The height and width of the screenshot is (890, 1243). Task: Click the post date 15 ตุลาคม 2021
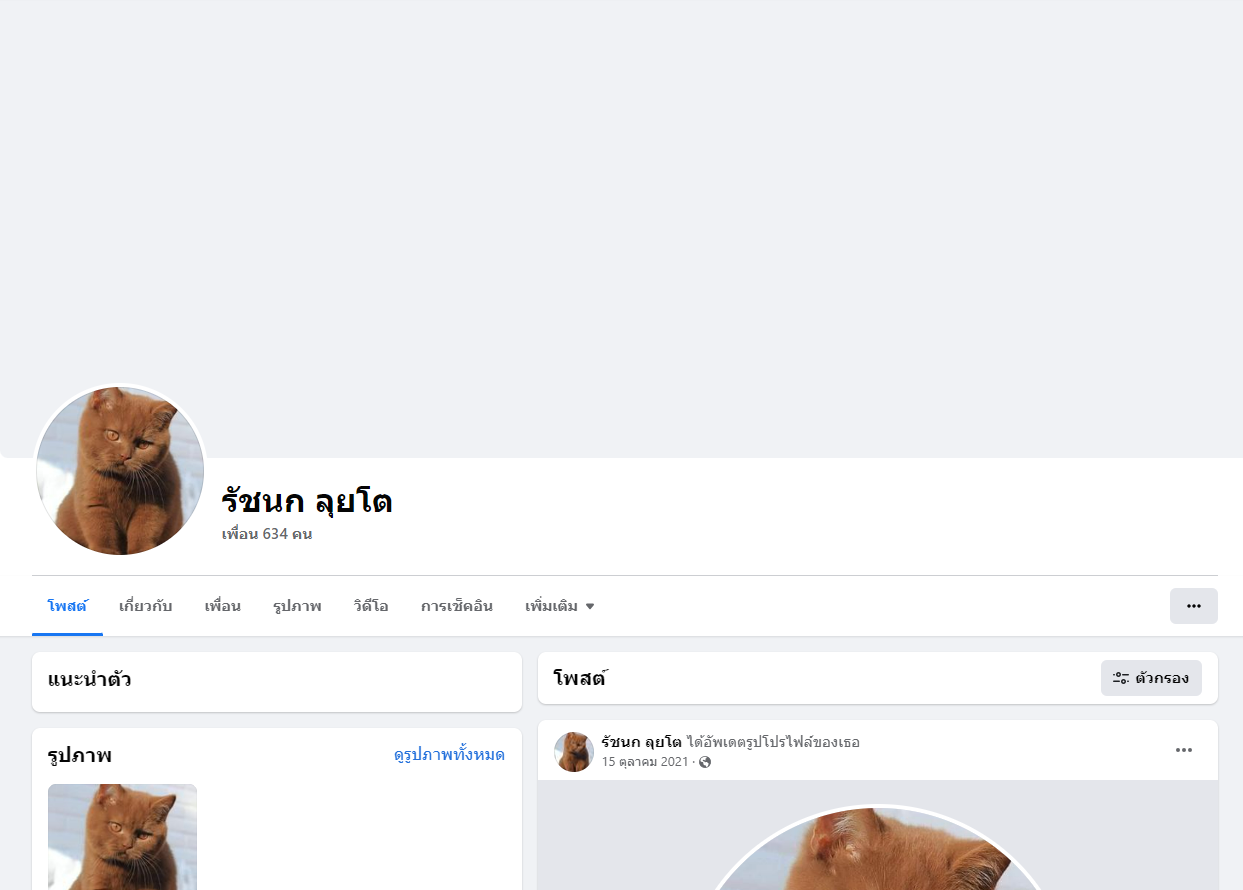pyautogui.click(x=645, y=762)
